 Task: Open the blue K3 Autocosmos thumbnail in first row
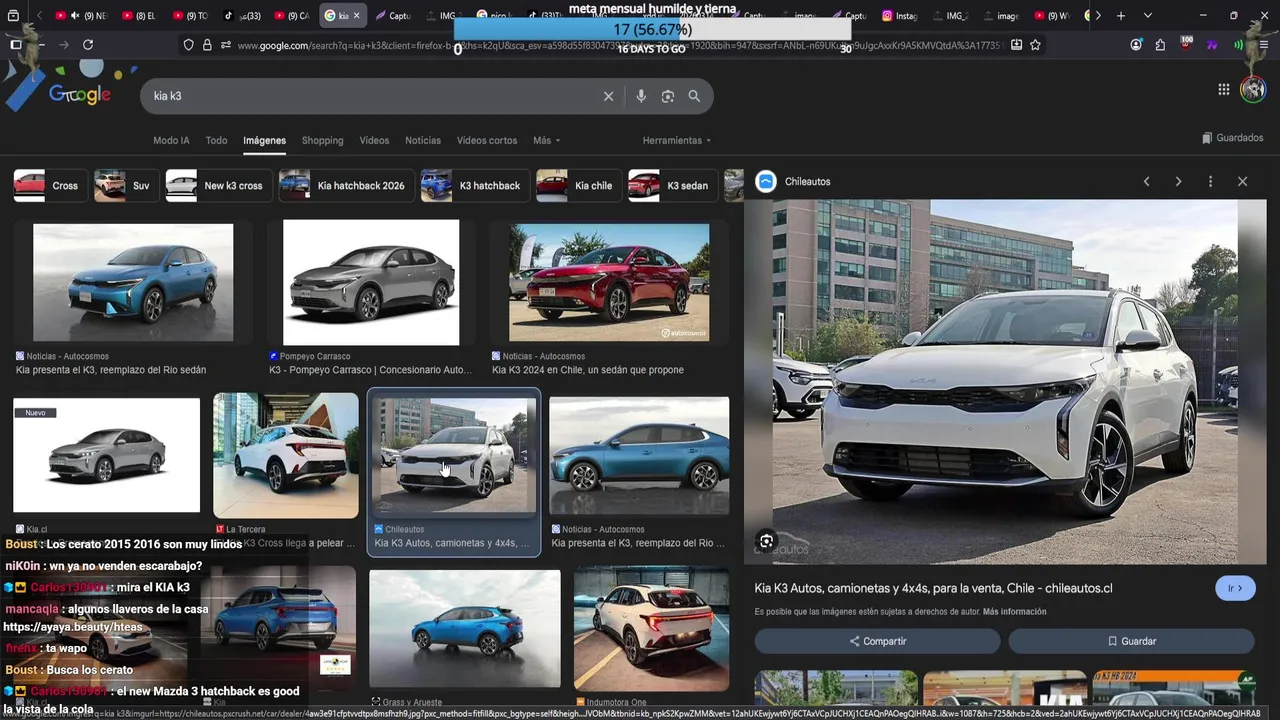click(133, 283)
